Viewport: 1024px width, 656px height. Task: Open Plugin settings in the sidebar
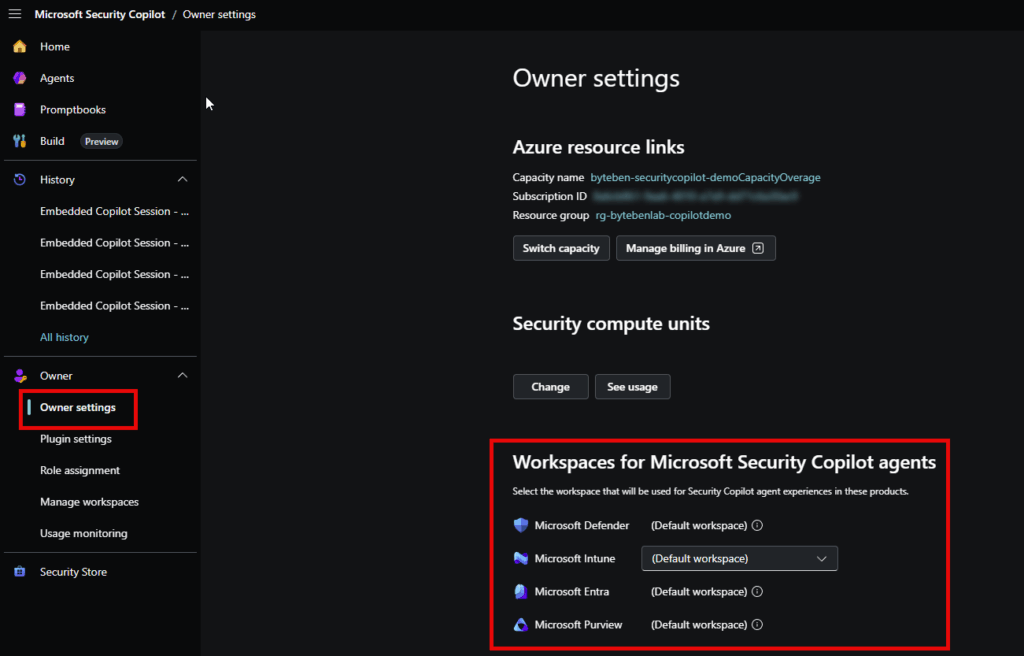76,439
